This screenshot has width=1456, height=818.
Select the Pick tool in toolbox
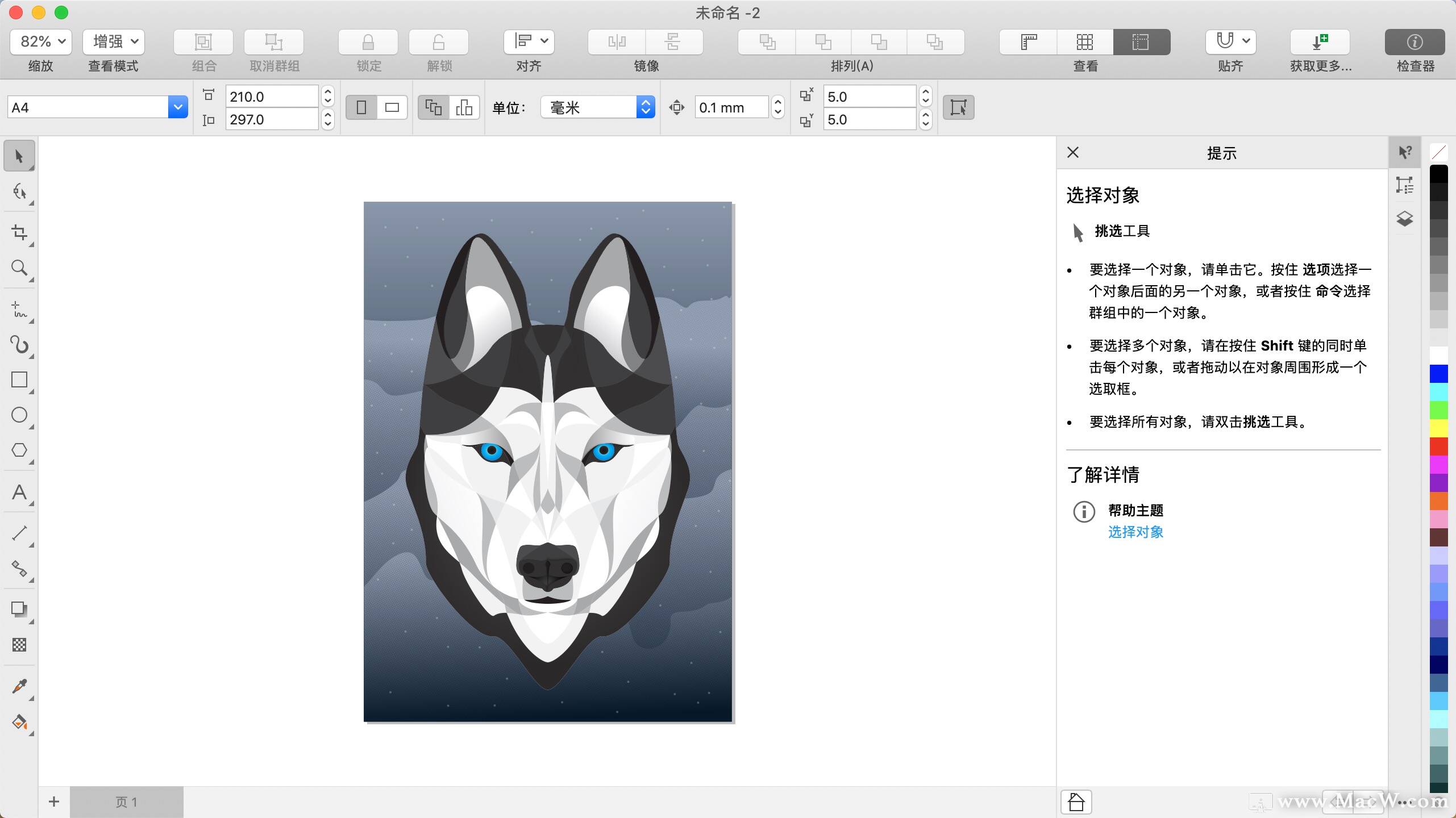click(x=19, y=156)
